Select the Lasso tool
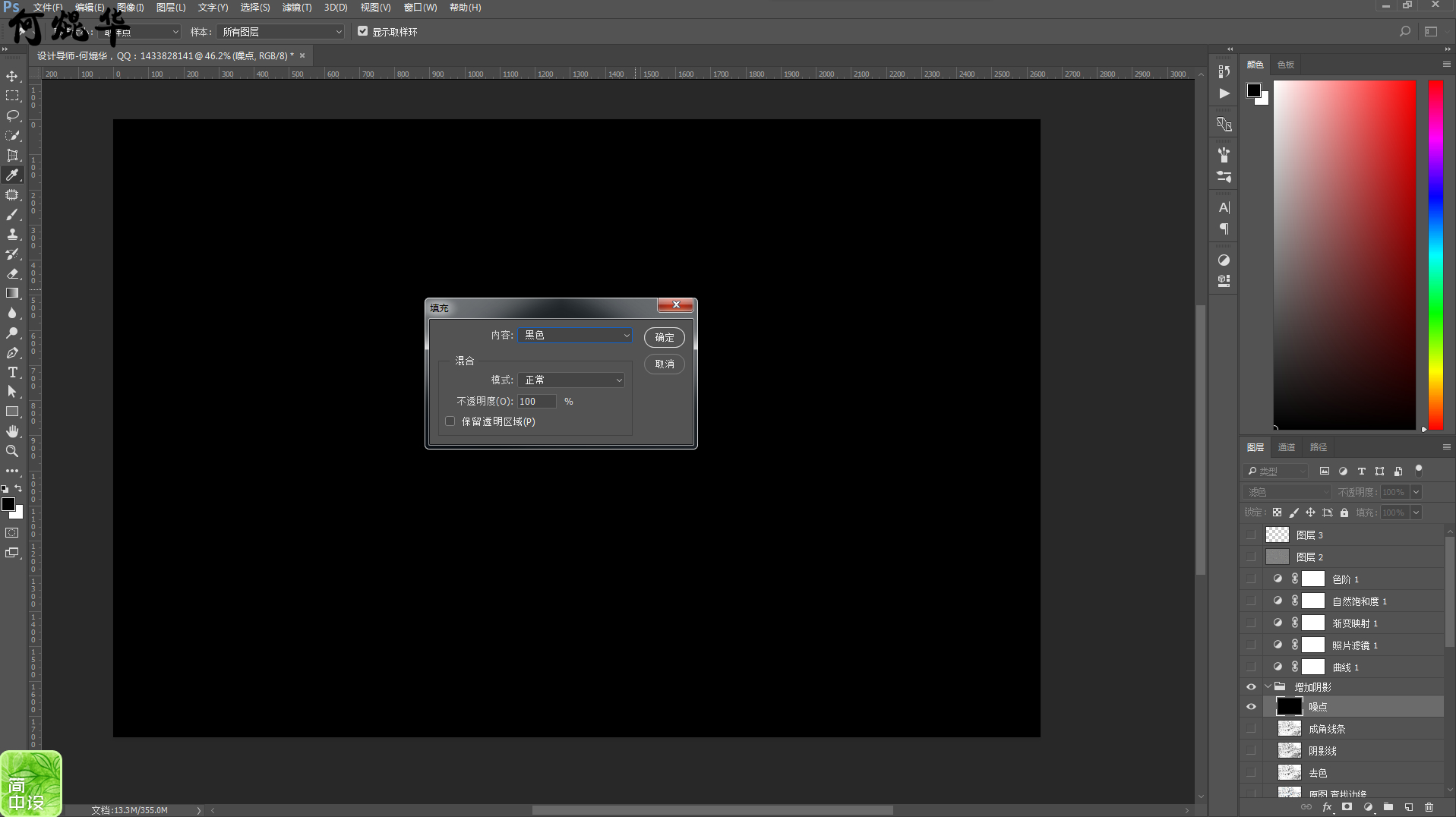 pyautogui.click(x=12, y=116)
